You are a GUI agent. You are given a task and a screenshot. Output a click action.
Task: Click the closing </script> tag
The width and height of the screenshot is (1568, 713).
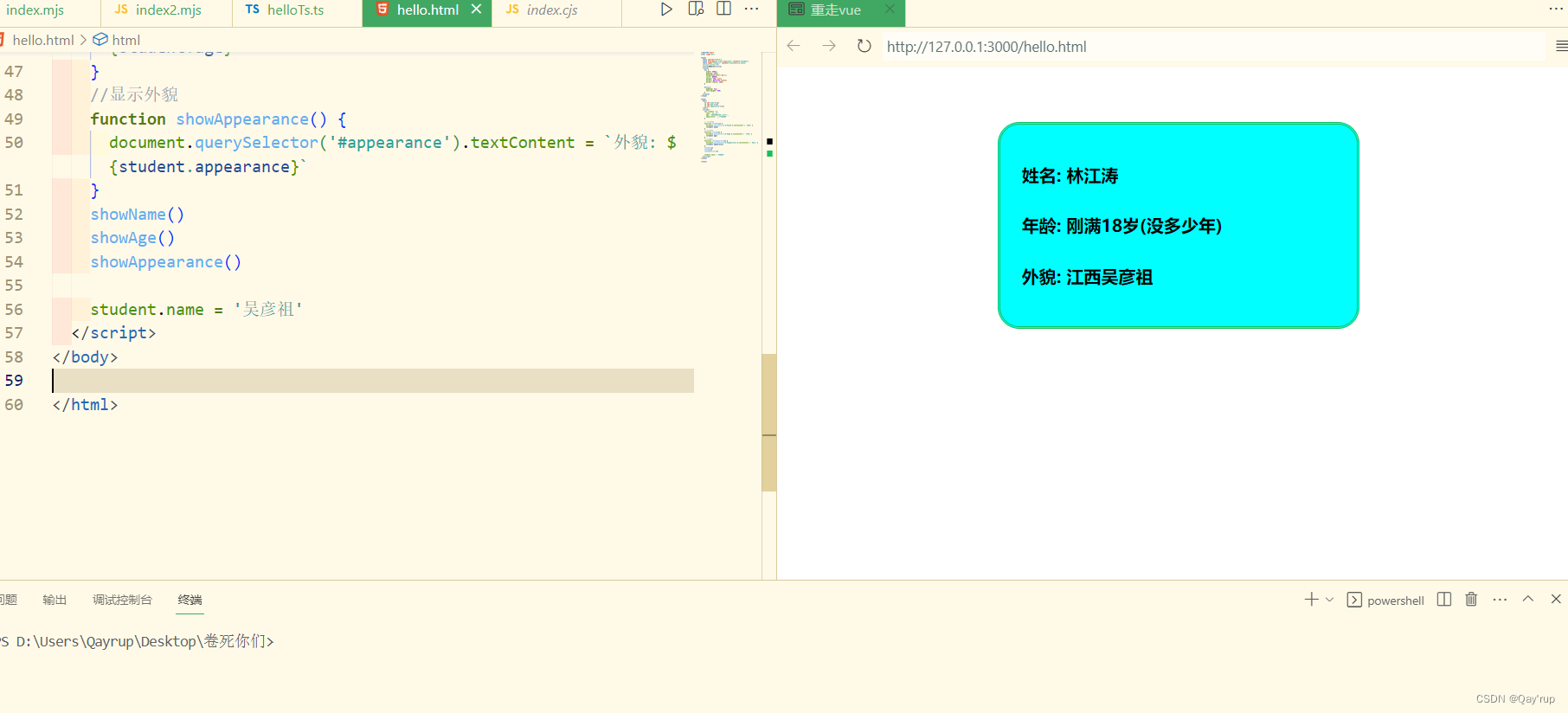[114, 333]
